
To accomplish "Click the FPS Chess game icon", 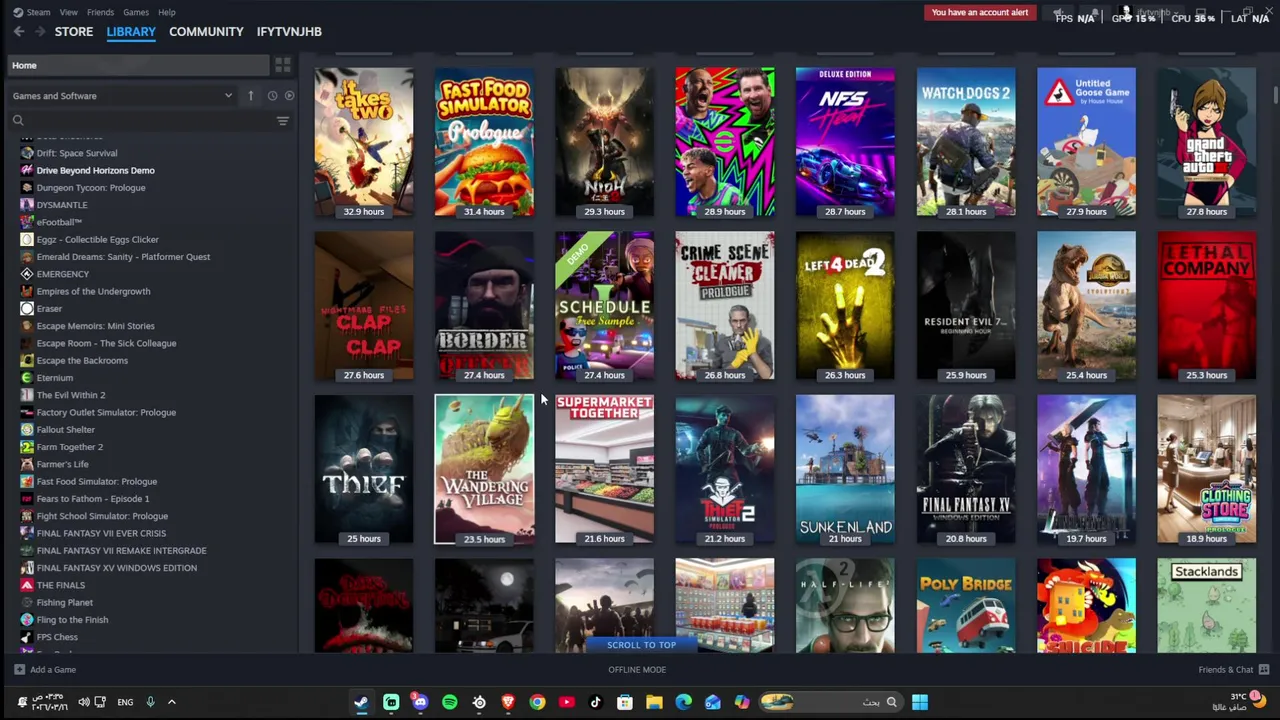I will (27, 637).
